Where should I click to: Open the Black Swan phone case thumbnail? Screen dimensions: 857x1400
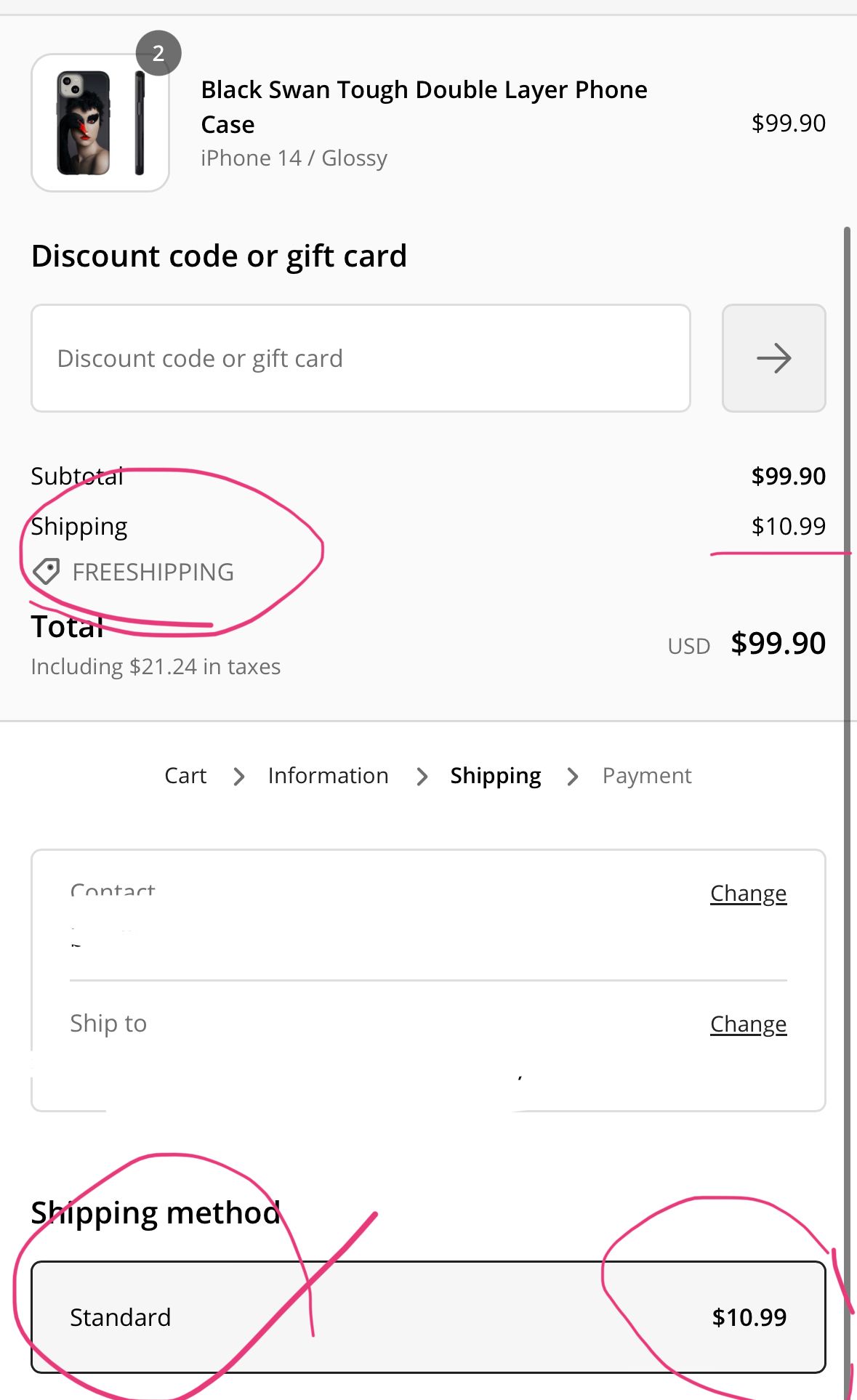click(x=100, y=123)
